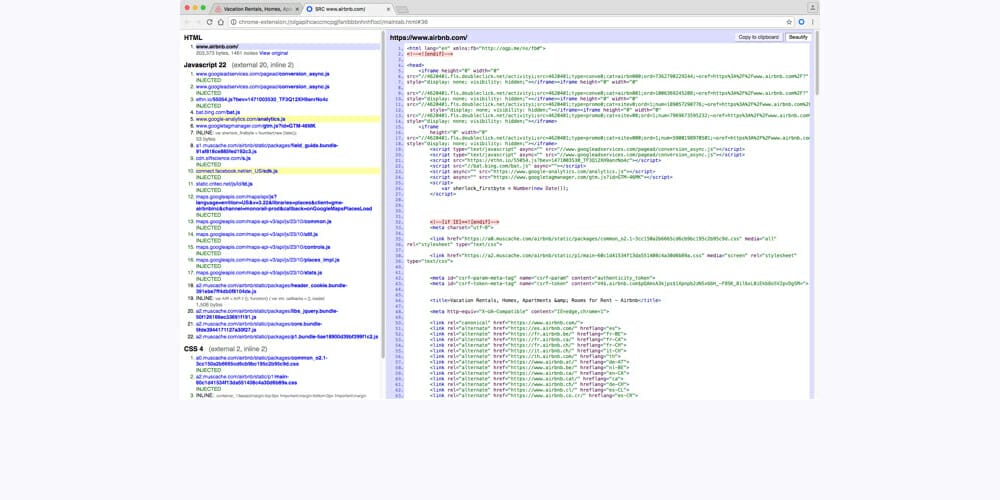Click the CSS 4 section heading
Image resolution: width=1000 pixels, height=500 pixels.
click(194, 349)
